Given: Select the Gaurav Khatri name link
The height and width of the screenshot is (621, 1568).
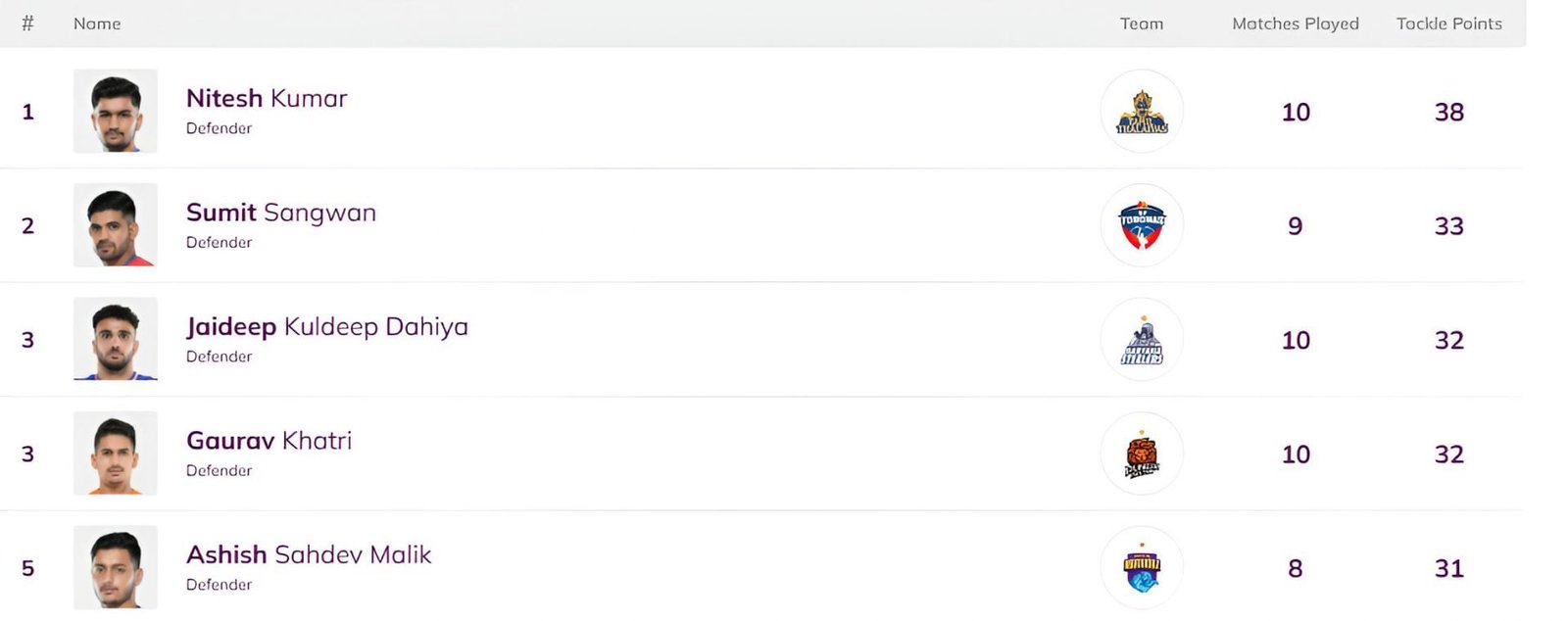Looking at the screenshot, I should 269,442.
